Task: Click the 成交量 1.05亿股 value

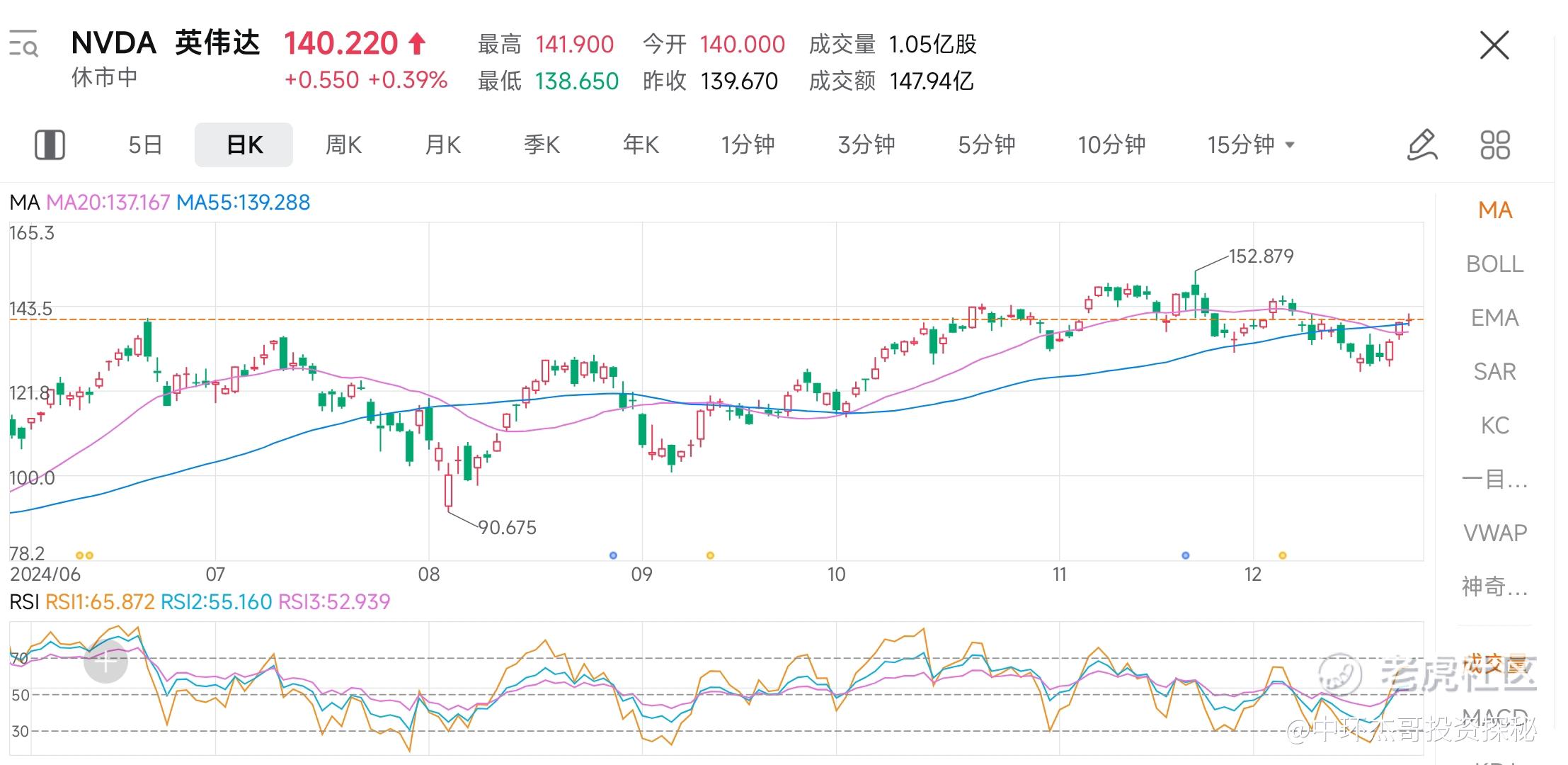Action: pos(933,45)
